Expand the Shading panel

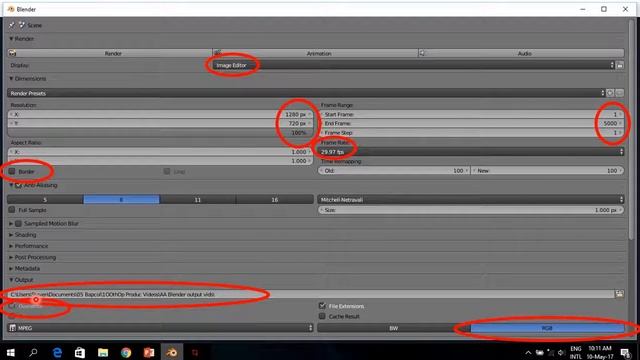[x=11, y=235]
